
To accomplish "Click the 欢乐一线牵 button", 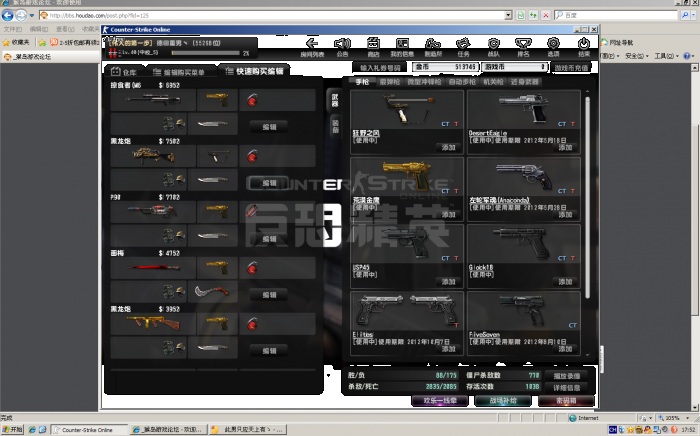I will click(440, 401).
